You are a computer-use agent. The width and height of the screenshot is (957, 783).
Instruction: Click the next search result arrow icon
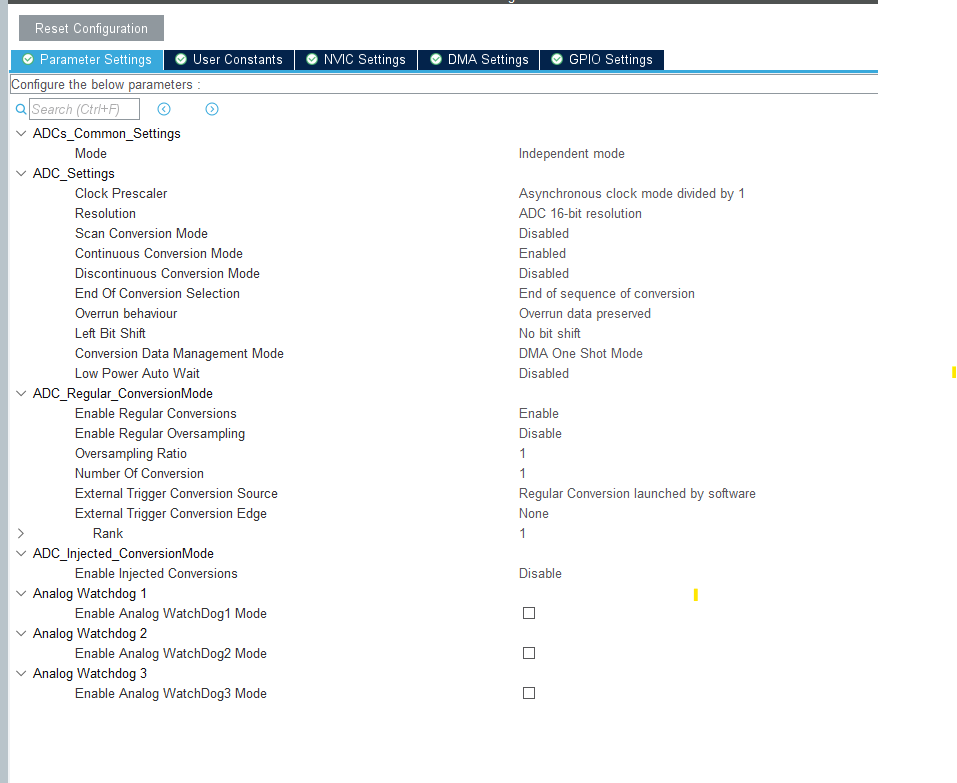click(211, 109)
